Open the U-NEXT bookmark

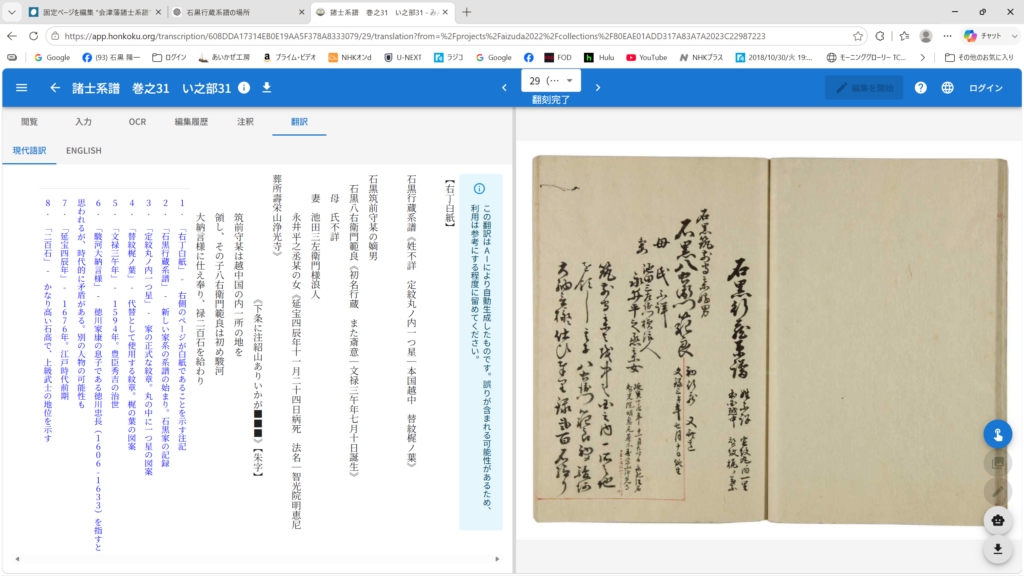pos(403,57)
